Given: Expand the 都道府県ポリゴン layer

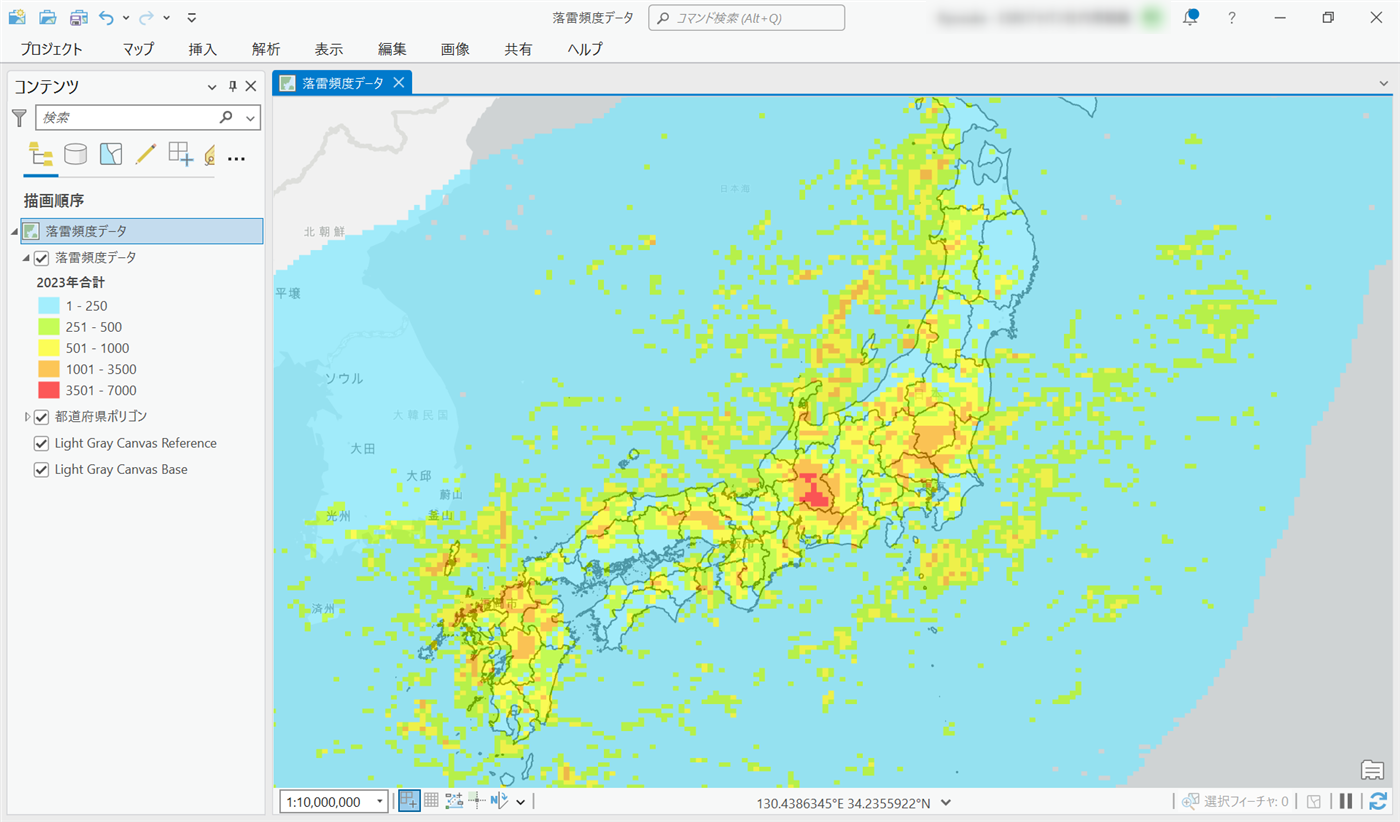Looking at the screenshot, I should point(28,417).
